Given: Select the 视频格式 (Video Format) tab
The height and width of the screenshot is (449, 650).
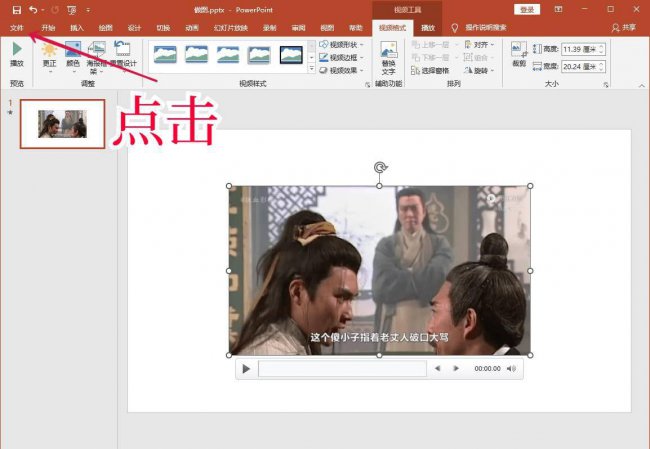Looking at the screenshot, I should click(x=392, y=28).
